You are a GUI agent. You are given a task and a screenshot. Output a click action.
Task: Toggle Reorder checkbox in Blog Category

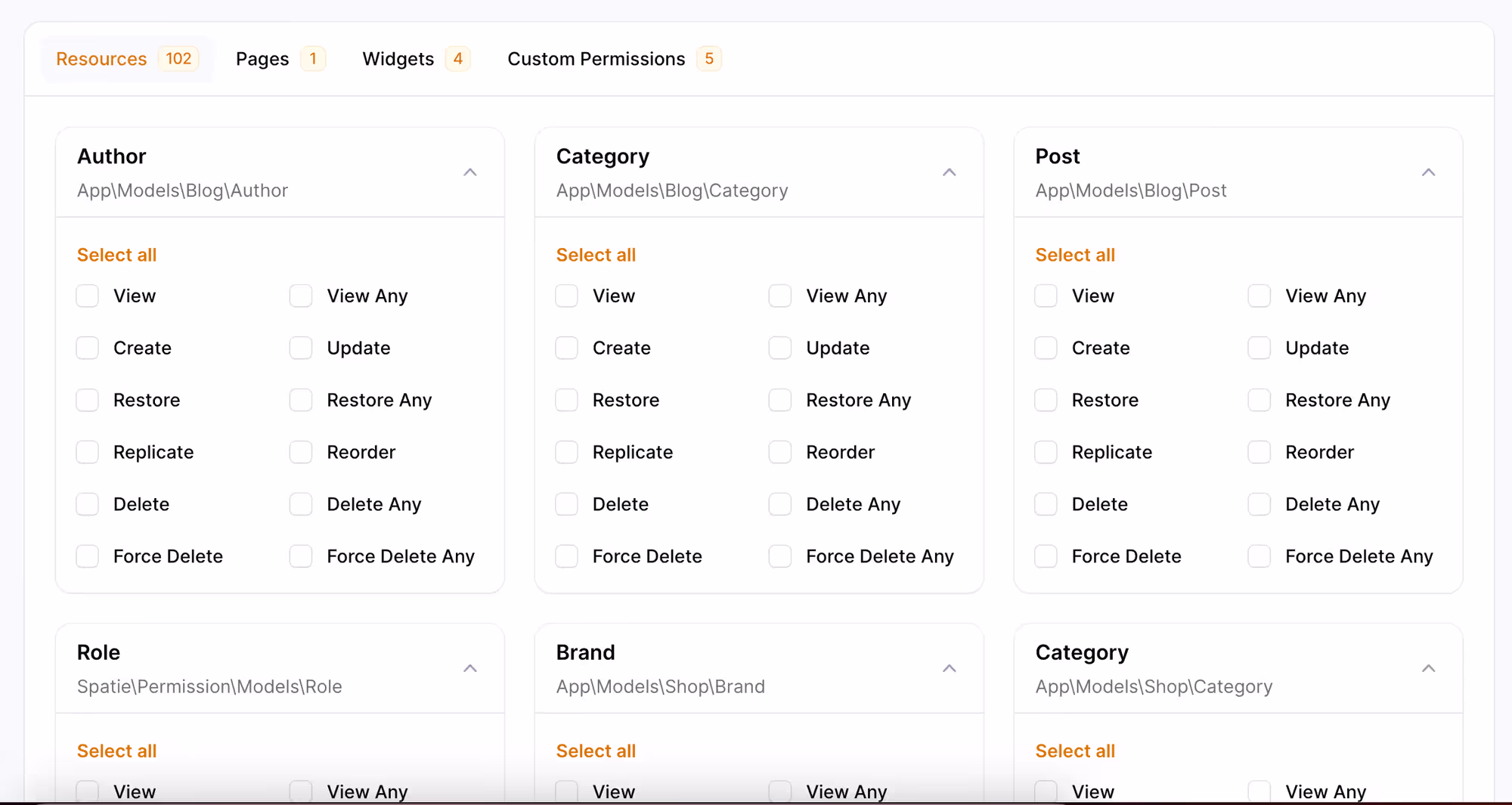coord(780,453)
